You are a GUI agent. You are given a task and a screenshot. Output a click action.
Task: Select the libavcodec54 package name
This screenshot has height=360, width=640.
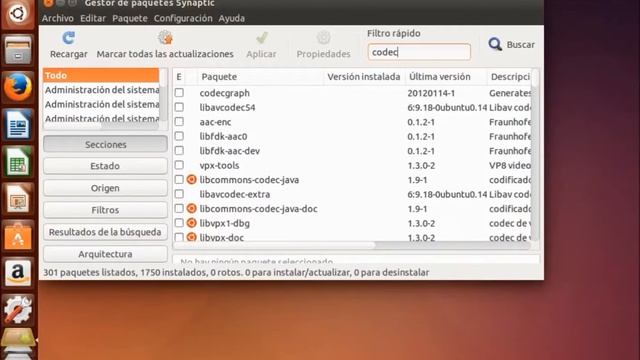coord(227,107)
